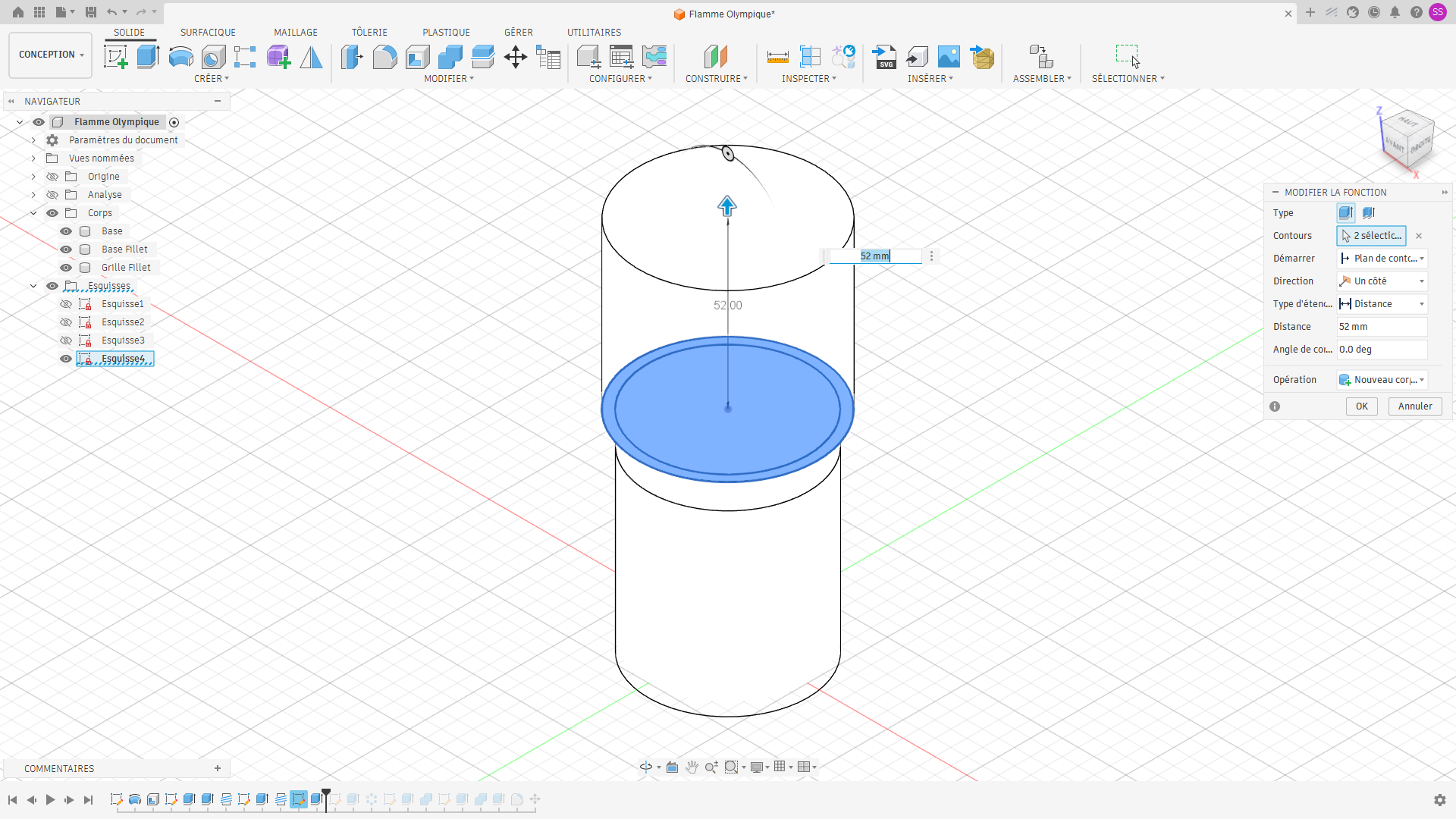Screen dimensions: 1456x819
Task: Select the Extrude tool in toolbar
Action: point(148,57)
